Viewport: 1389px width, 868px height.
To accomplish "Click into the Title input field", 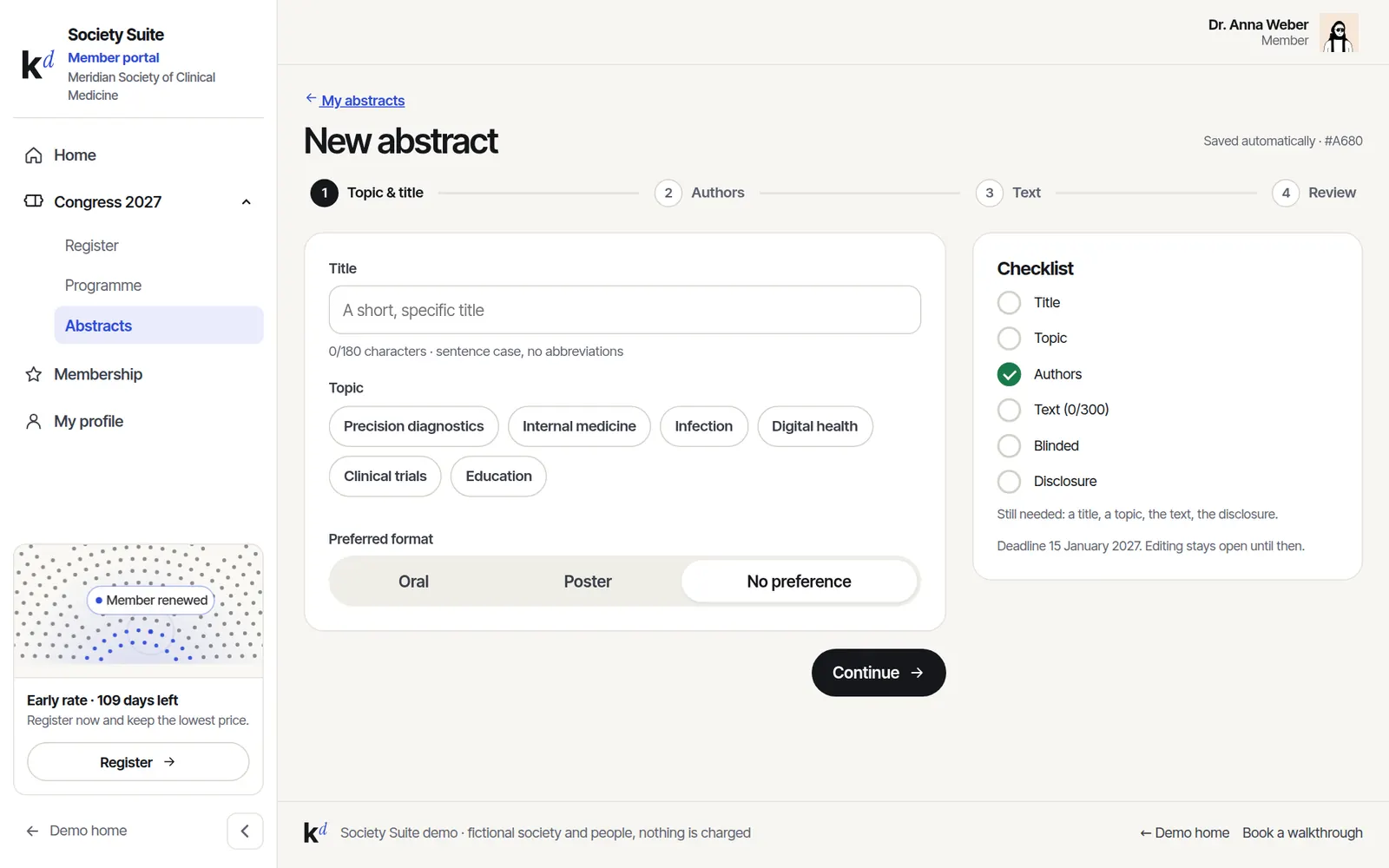I will pyautogui.click(x=625, y=310).
